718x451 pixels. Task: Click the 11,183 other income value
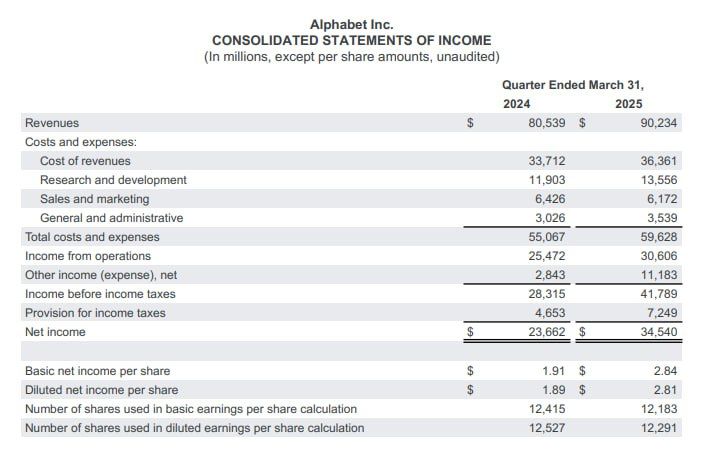click(x=658, y=275)
